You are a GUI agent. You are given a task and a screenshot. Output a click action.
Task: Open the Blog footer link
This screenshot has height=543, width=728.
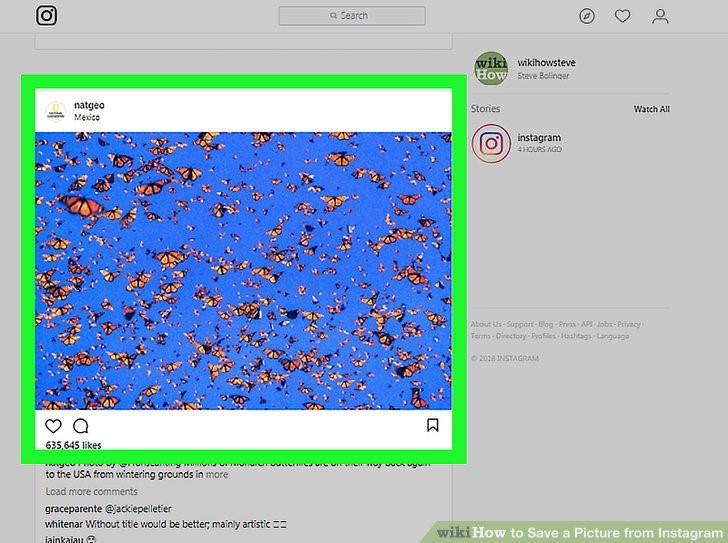[x=546, y=324]
